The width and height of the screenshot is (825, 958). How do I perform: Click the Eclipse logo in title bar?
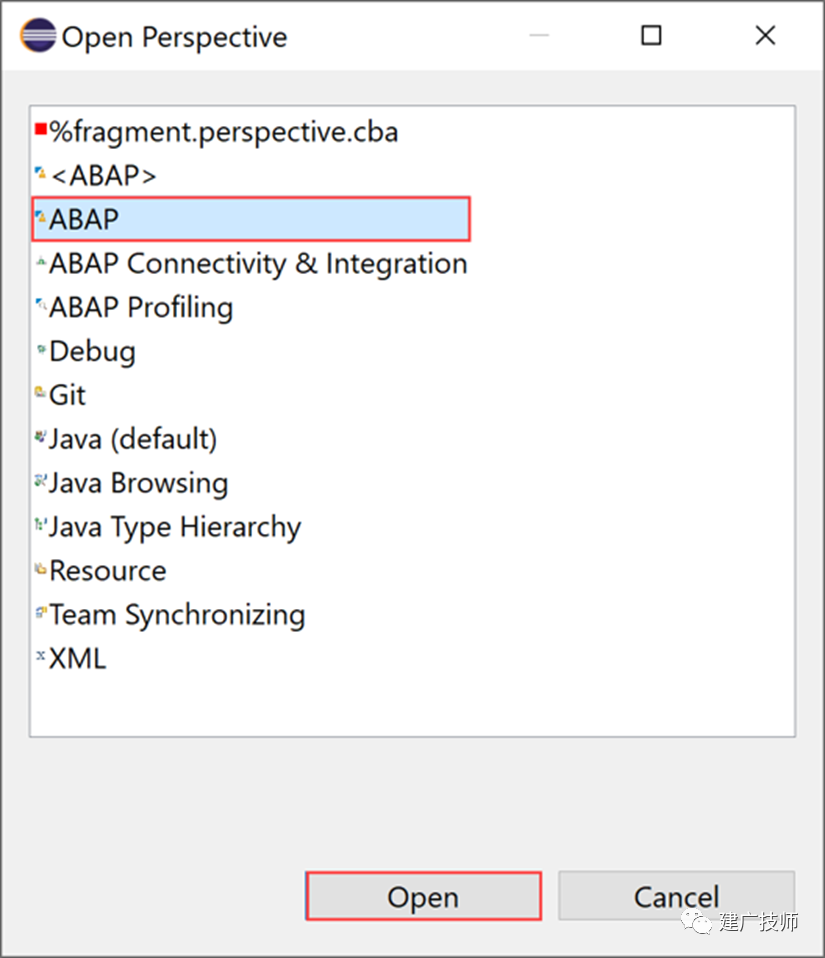pyautogui.click(x=38, y=35)
